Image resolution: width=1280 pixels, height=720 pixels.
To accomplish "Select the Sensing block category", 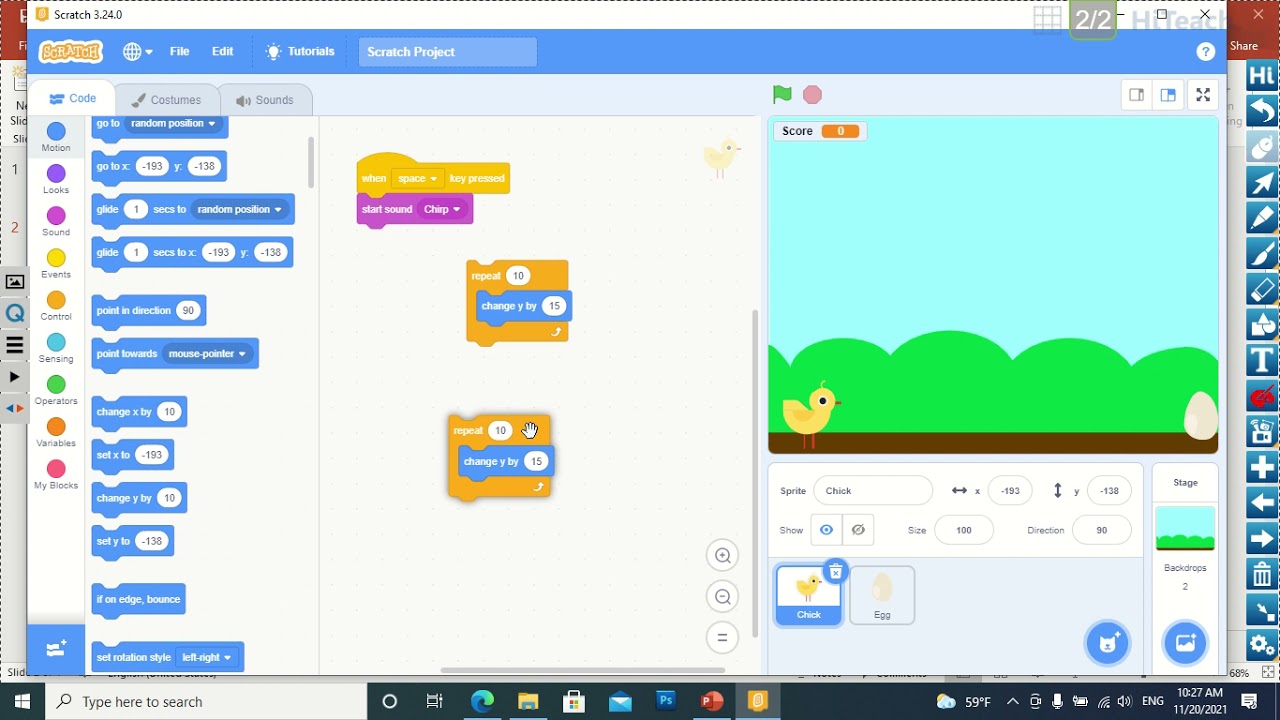I will [x=56, y=348].
